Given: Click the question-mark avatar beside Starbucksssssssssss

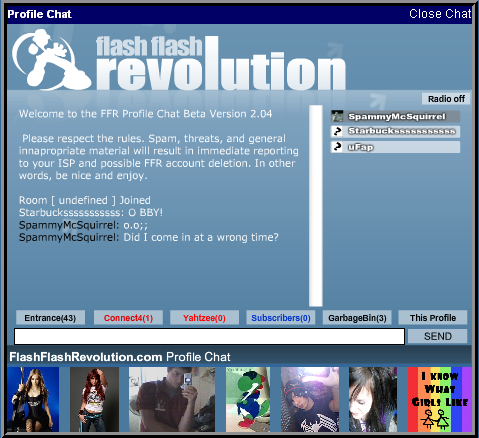Looking at the screenshot, I should pos(337,131).
